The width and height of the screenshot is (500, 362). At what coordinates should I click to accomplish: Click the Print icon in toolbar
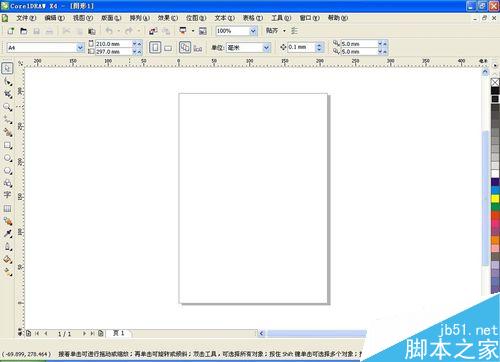[x=49, y=31]
